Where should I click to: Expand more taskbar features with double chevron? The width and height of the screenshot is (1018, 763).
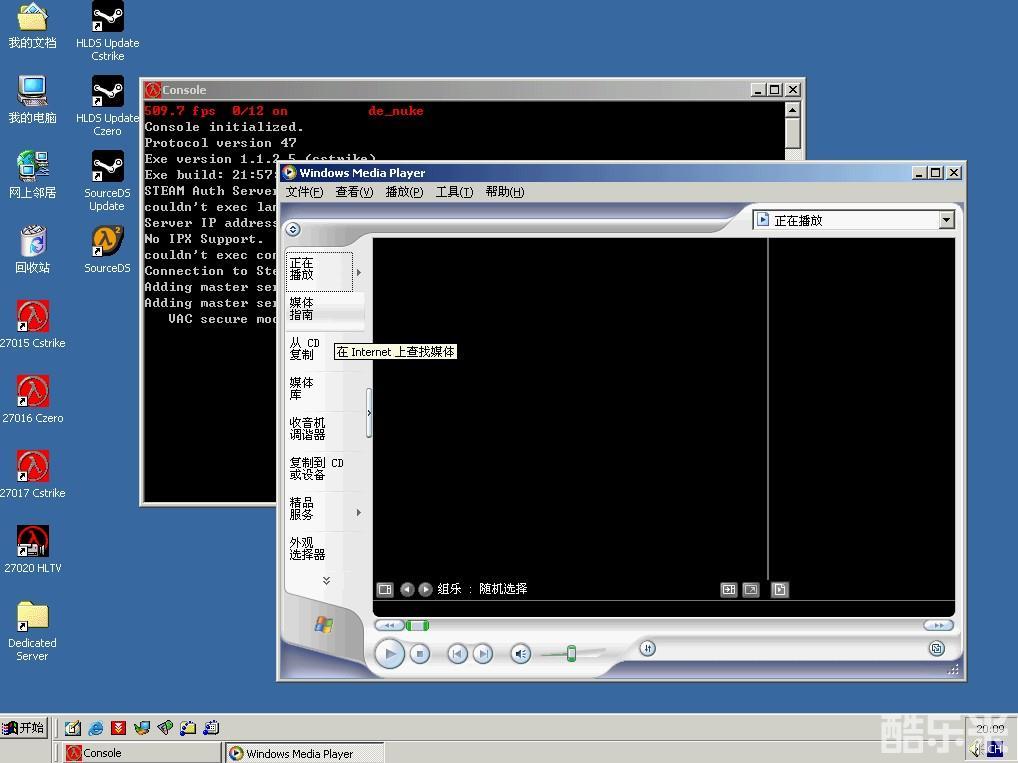point(326,581)
